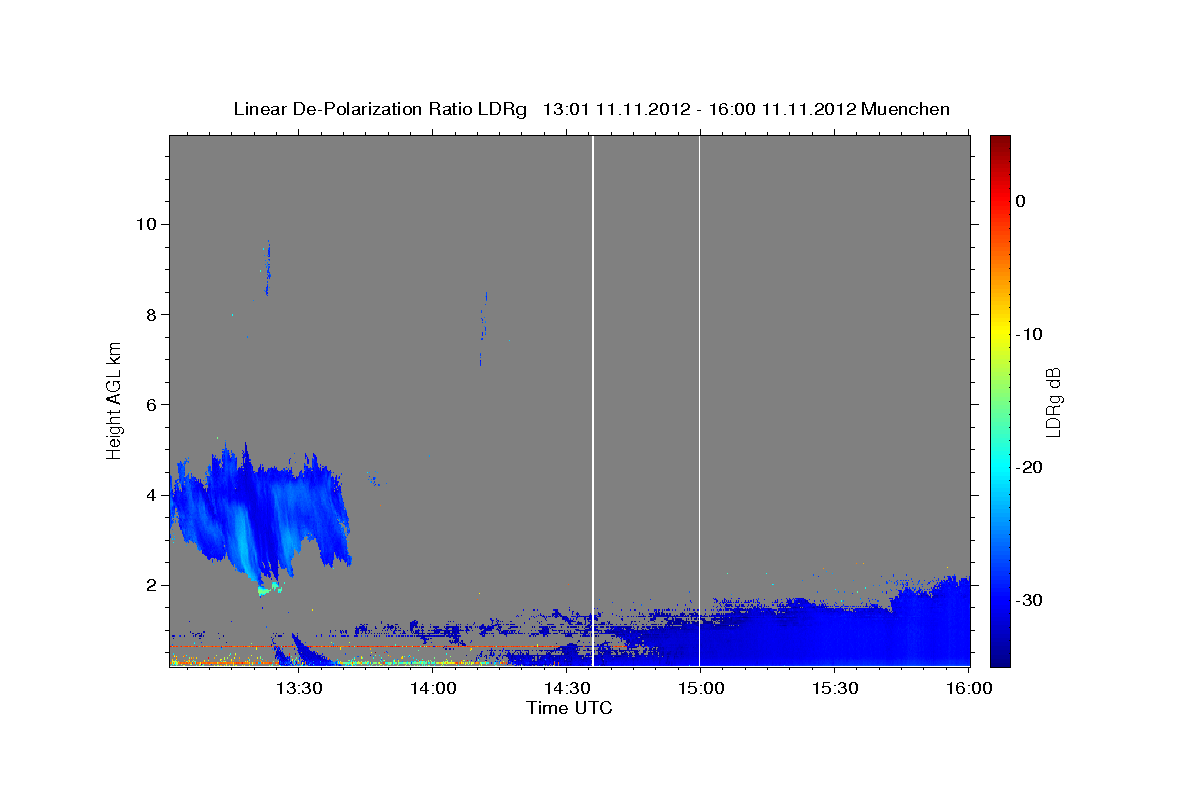Click the height tick label 8
This screenshot has width=1200, height=800.
[150, 314]
